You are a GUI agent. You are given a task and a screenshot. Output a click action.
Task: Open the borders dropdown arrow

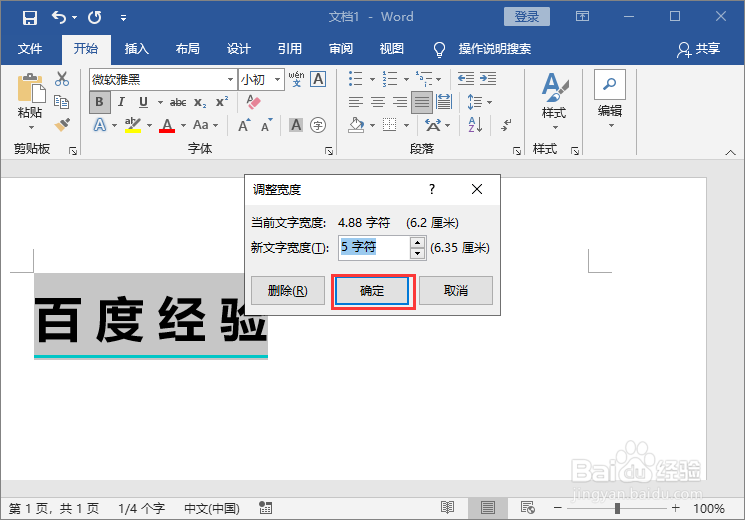pyautogui.click(x=407, y=125)
